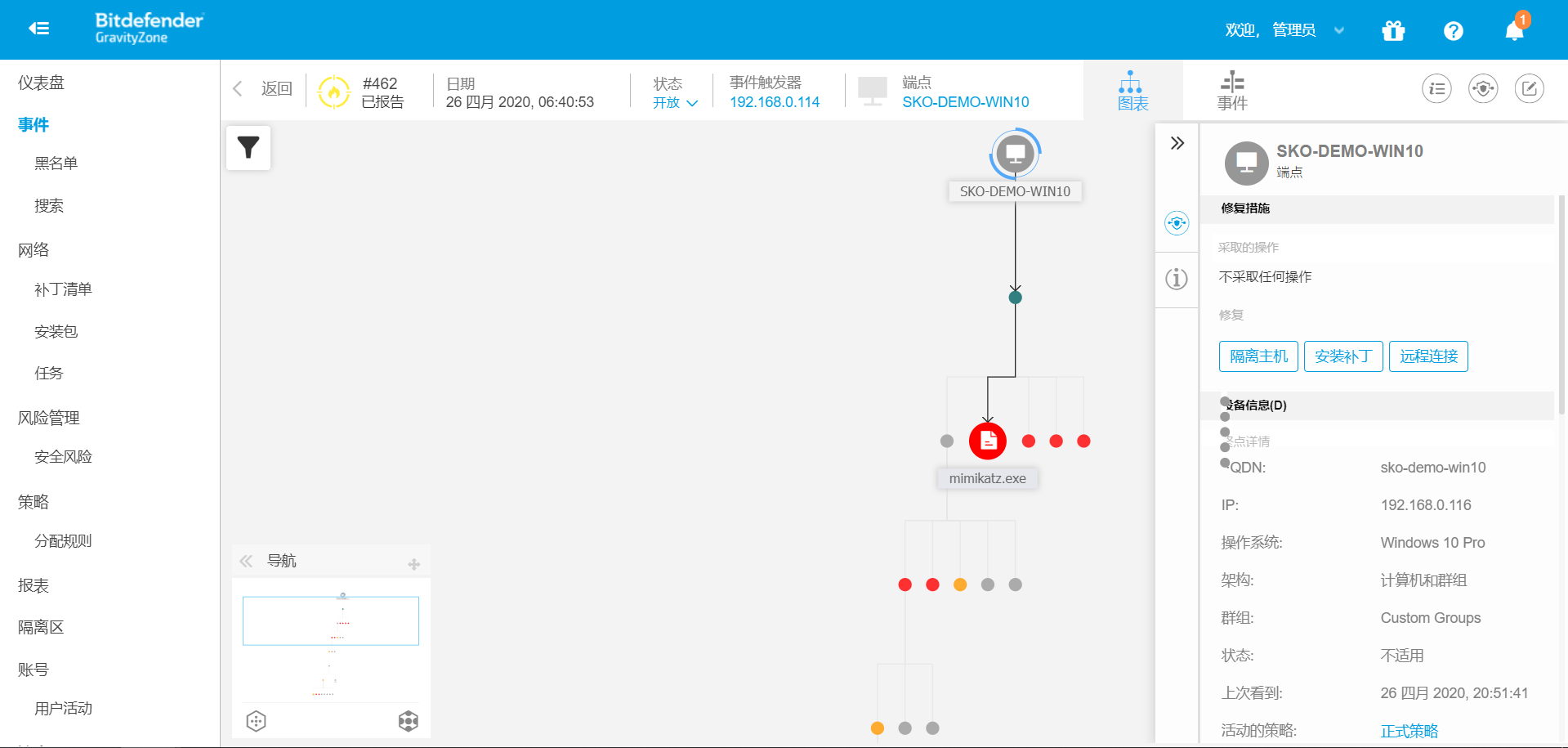Click the 远程连接 button

coord(1428,356)
